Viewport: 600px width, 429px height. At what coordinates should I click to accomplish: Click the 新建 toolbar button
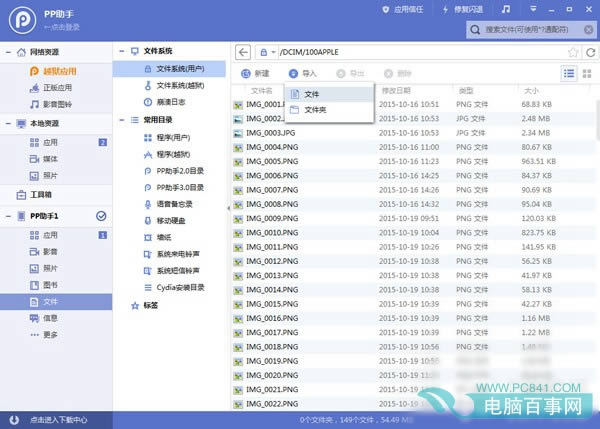pyautogui.click(x=255, y=73)
